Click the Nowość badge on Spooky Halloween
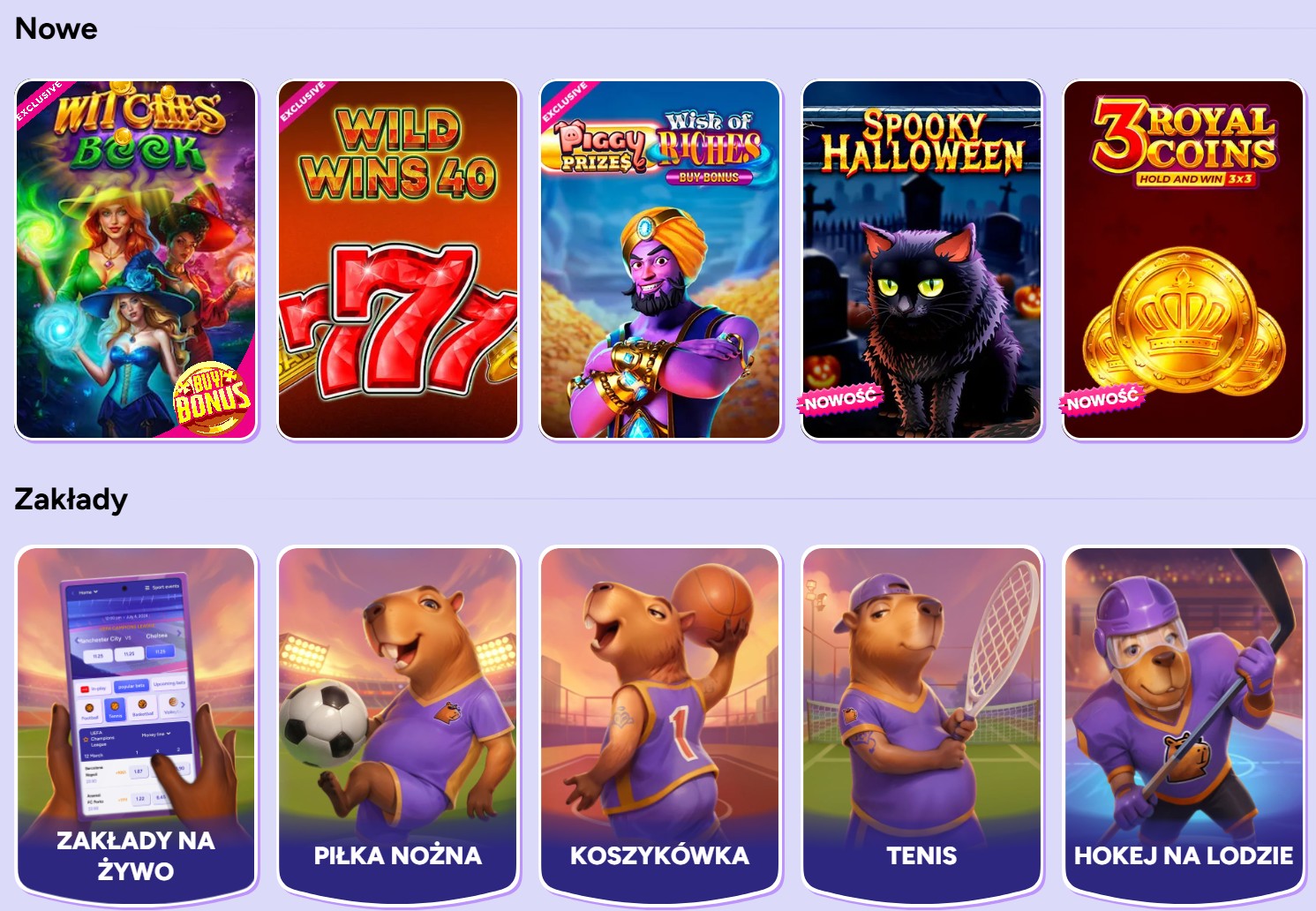 pos(840,399)
